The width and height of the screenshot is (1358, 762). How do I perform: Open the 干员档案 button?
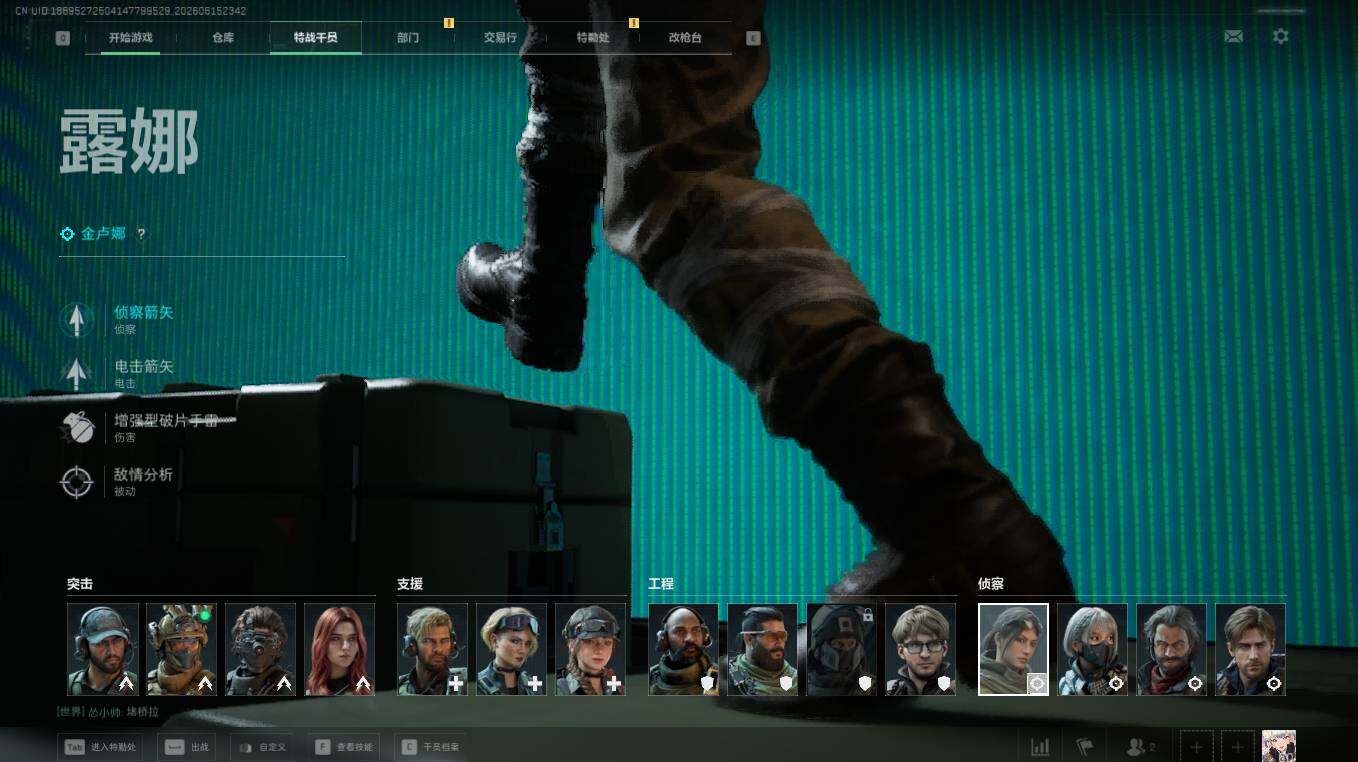pyautogui.click(x=432, y=747)
